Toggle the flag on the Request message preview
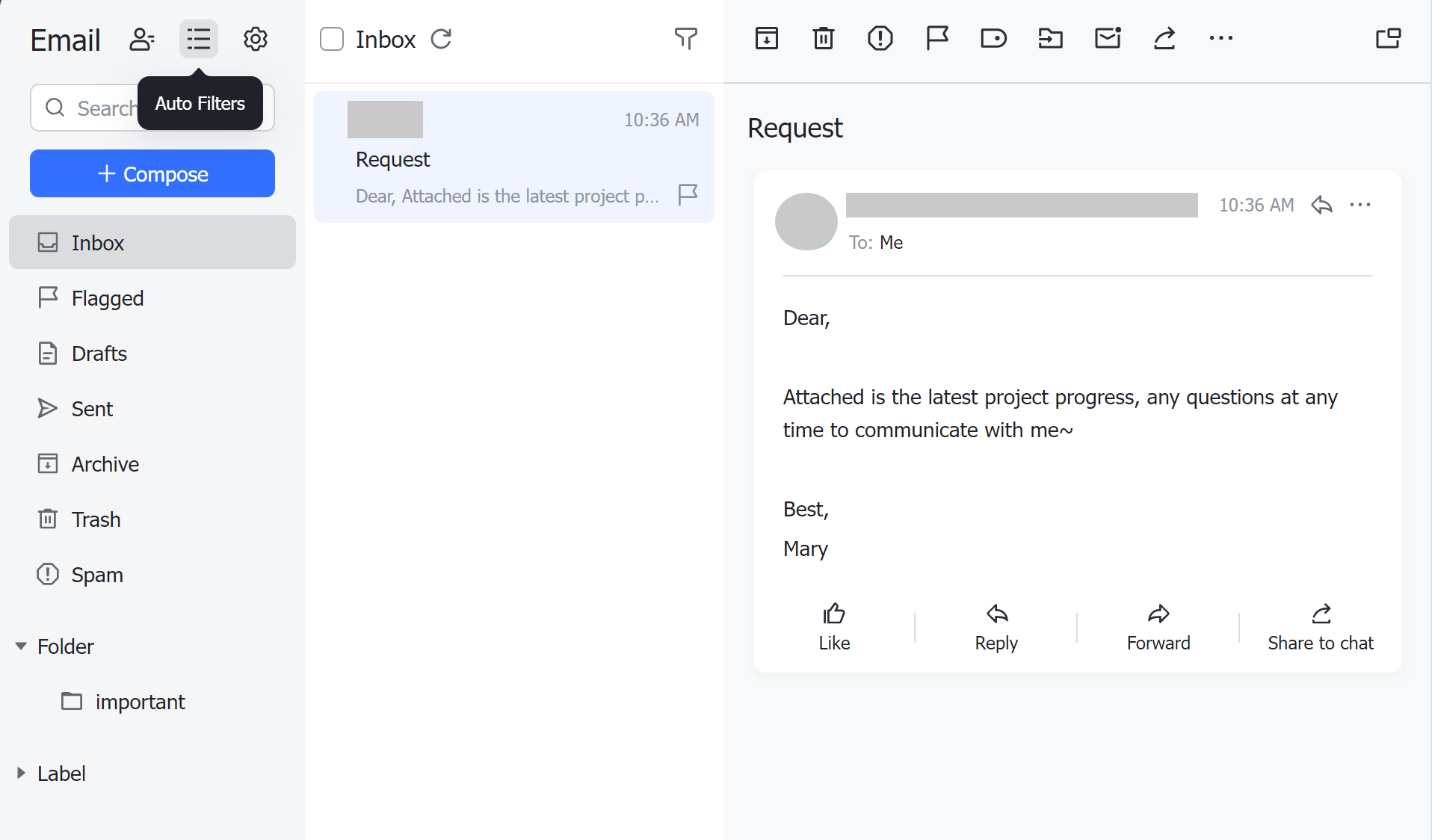 pyautogui.click(x=688, y=195)
